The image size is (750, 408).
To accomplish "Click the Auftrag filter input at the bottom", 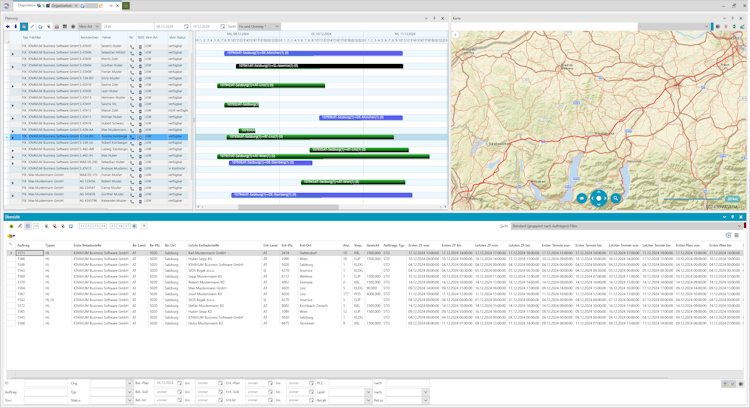I will click(45, 392).
